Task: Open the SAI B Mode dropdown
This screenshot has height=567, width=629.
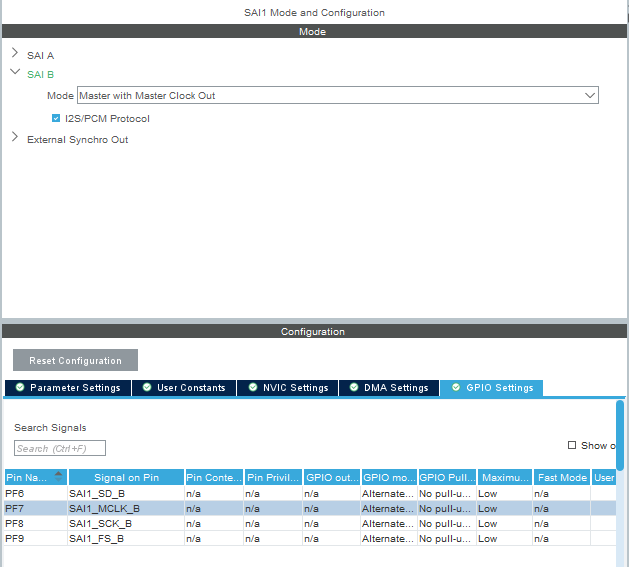Action: tap(338, 95)
